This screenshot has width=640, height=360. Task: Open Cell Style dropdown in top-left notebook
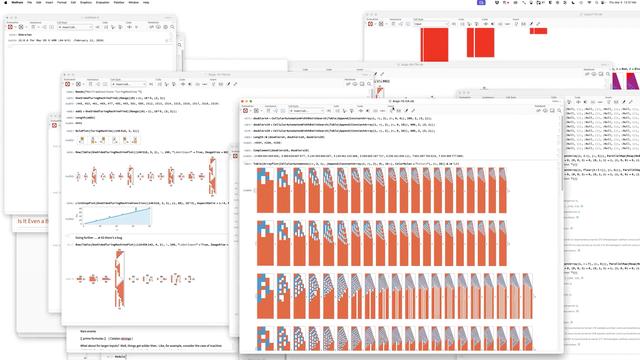75,27
